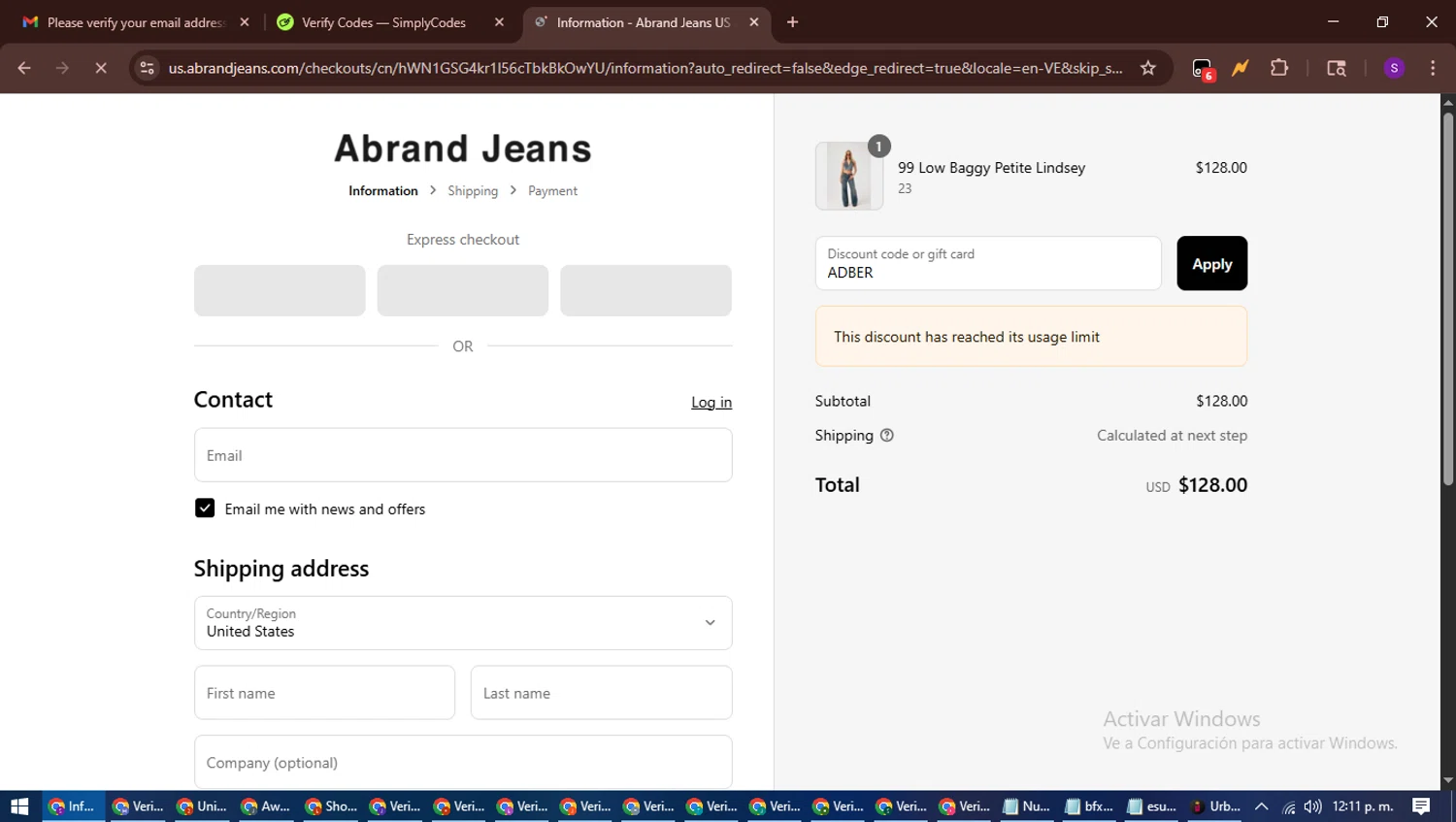Screen dimensions: 1456x822
Task: Focus the Company (optional) field
Action: click(463, 762)
